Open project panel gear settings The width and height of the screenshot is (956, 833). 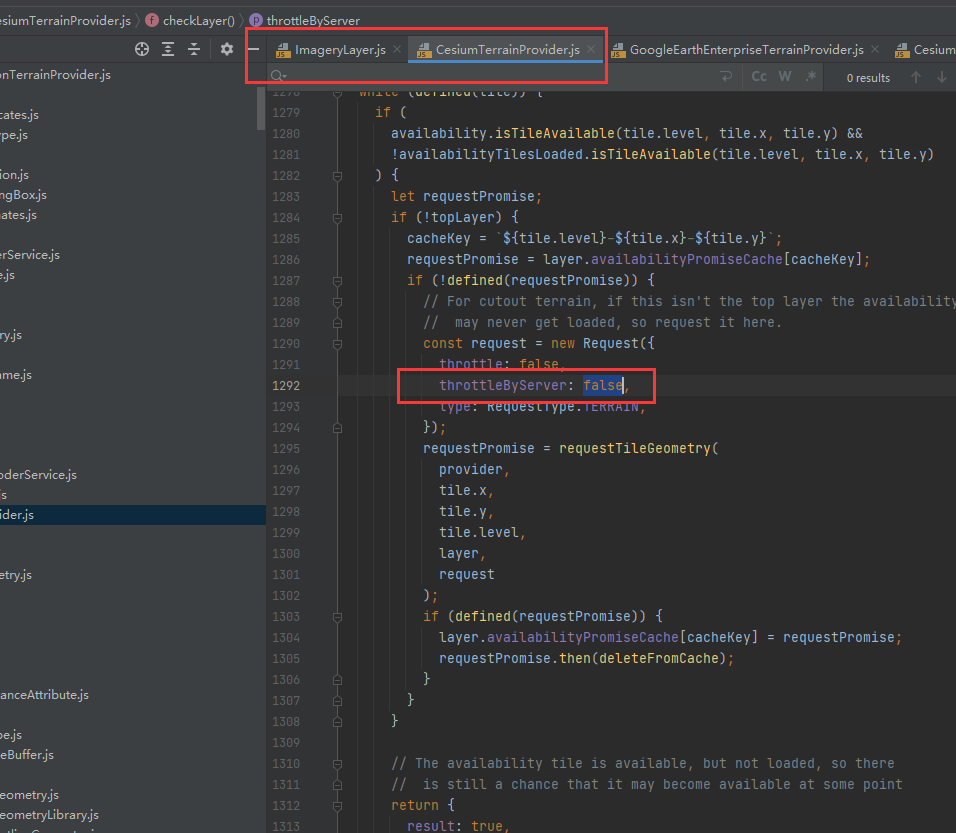pos(227,49)
